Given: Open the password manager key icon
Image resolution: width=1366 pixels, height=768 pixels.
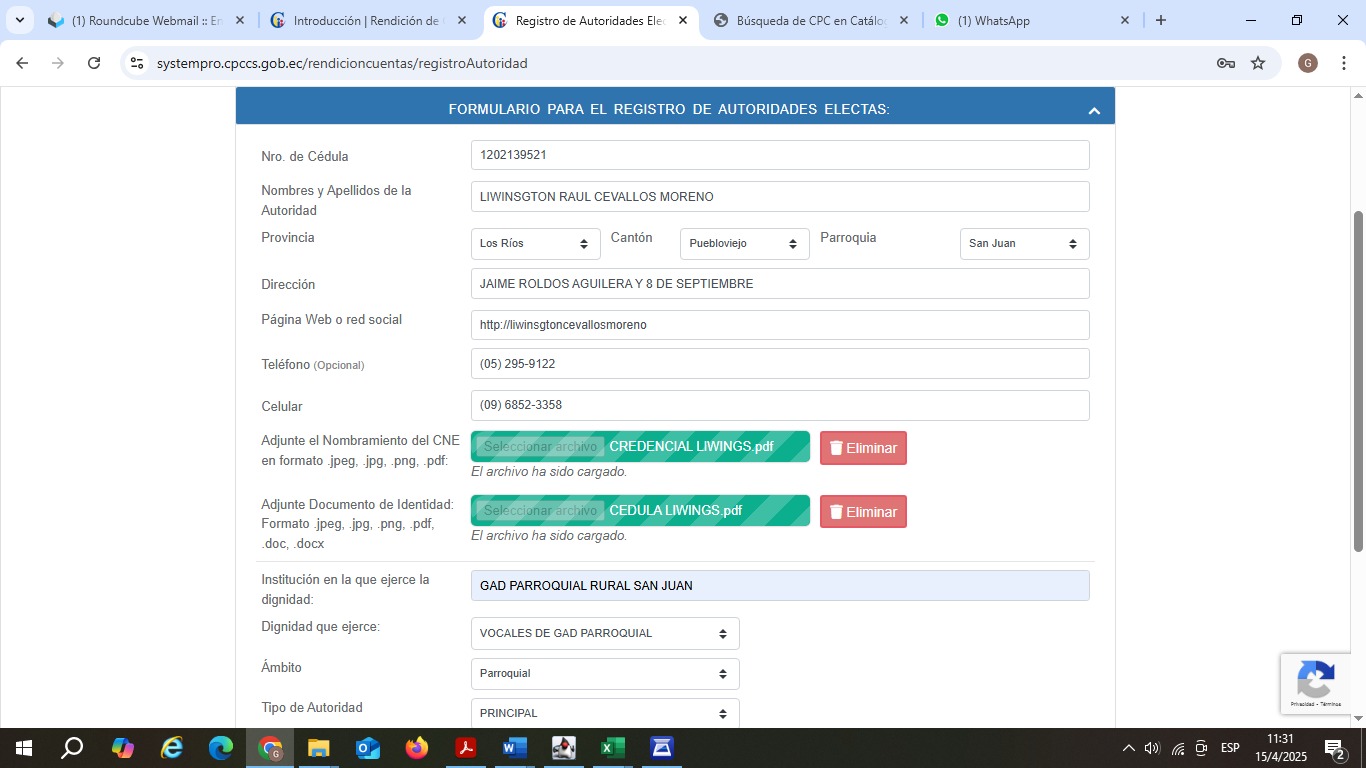Looking at the screenshot, I should click(1225, 63).
